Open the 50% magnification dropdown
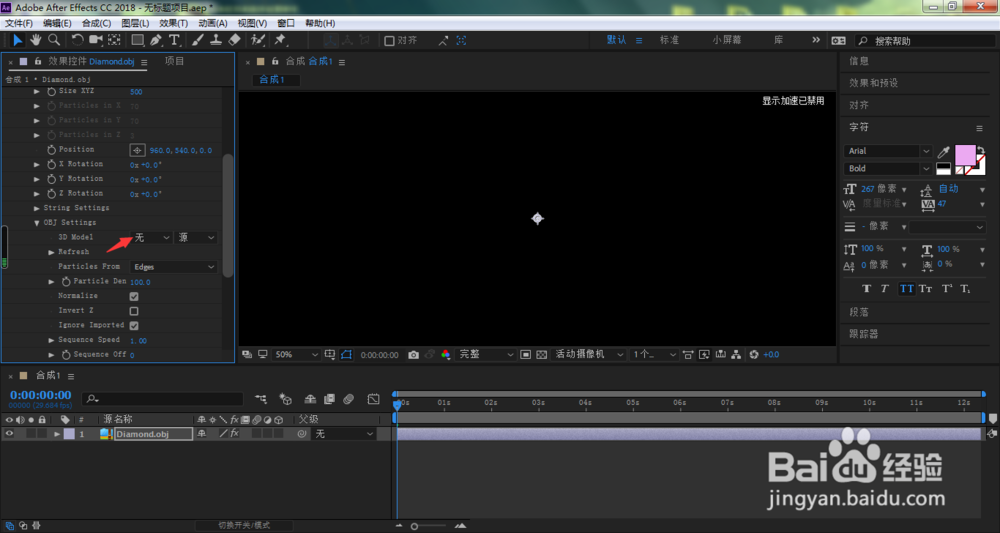 coord(295,354)
